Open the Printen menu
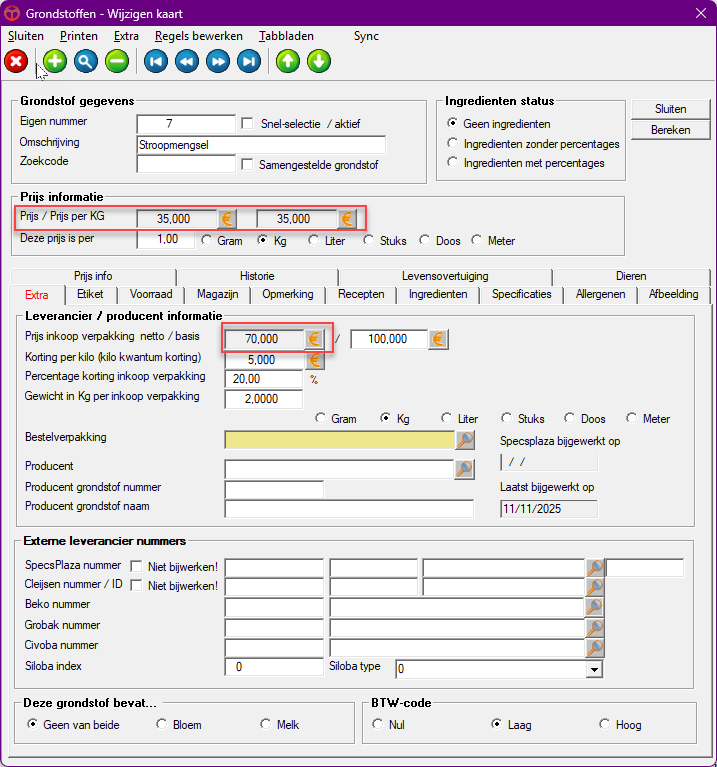Viewport: 717px width, 767px height. click(x=79, y=36)
